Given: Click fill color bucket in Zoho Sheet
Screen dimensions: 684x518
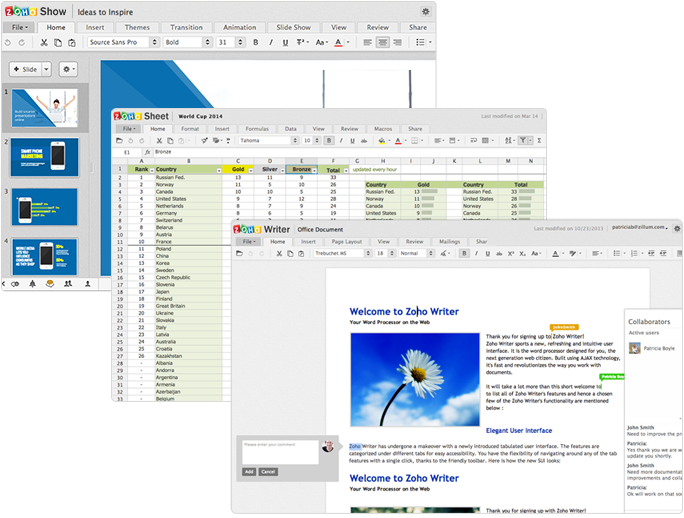Looking at the screenshot, I should pos(382,141).
